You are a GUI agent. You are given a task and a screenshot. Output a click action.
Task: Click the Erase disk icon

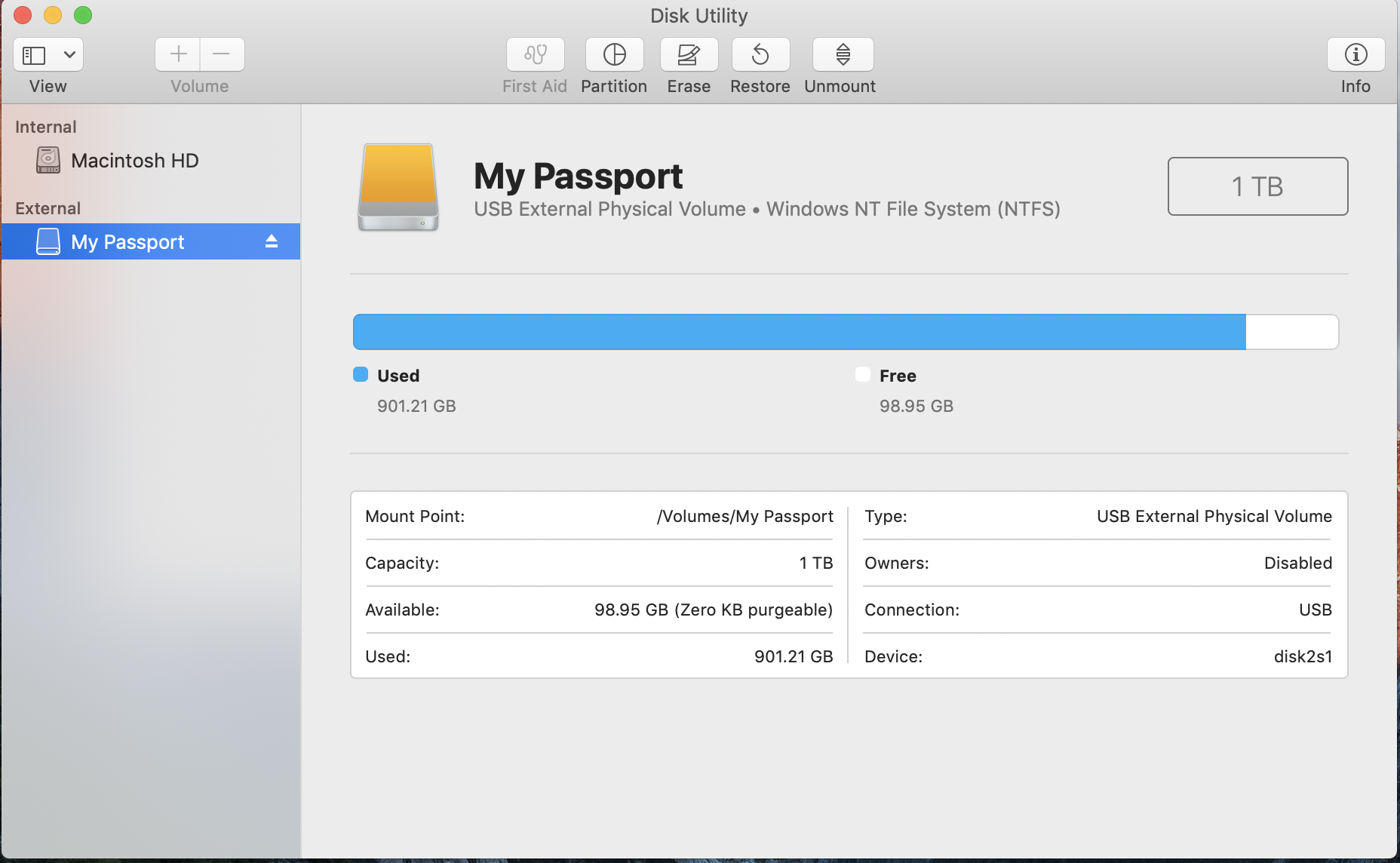[689, 54]
